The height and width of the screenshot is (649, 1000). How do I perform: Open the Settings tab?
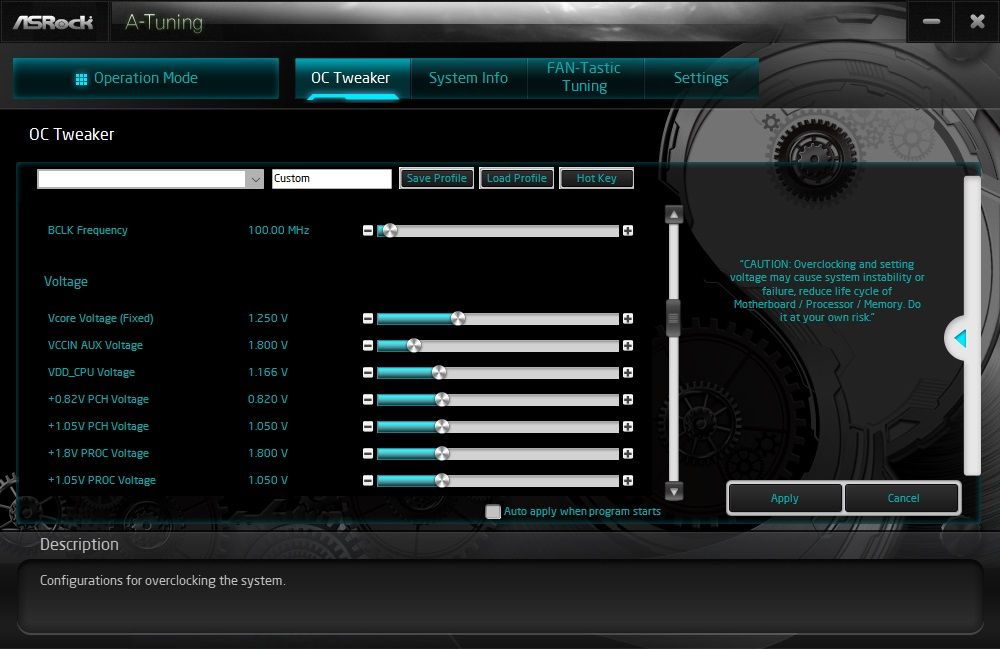click(x=702, y=78)
